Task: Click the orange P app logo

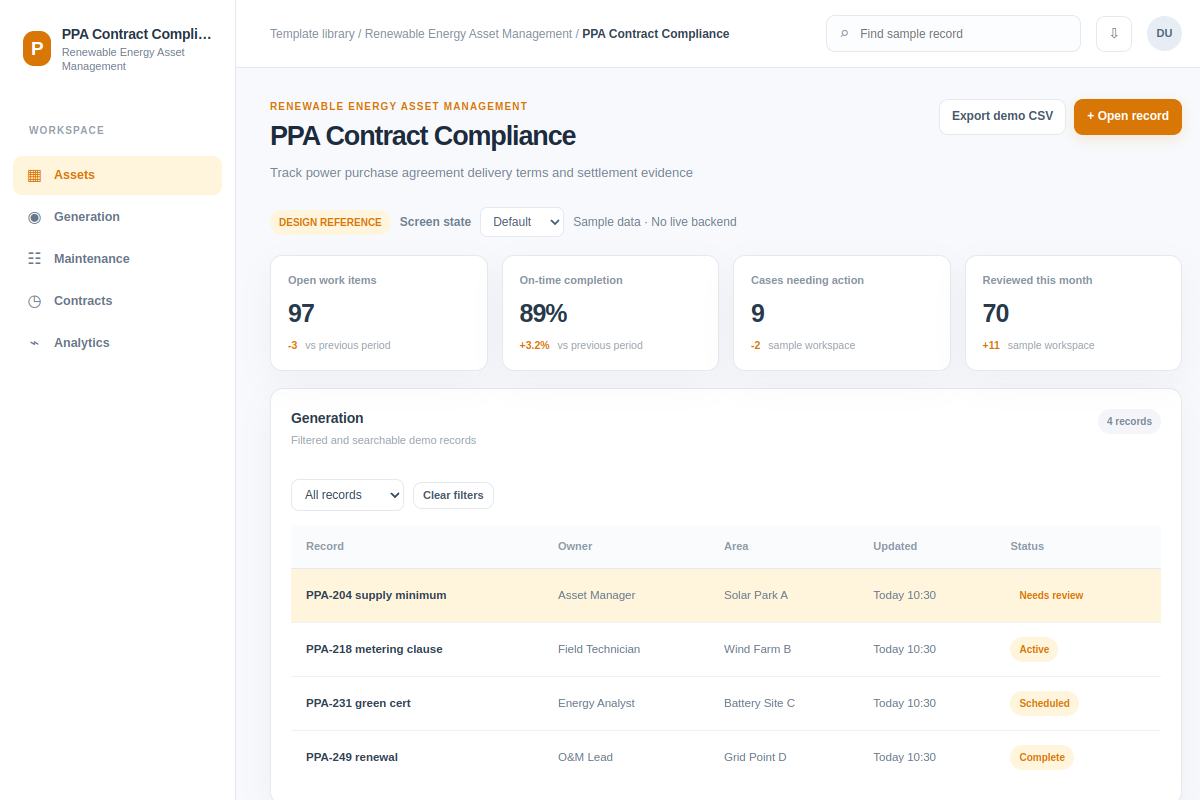Action: [37, 48]
